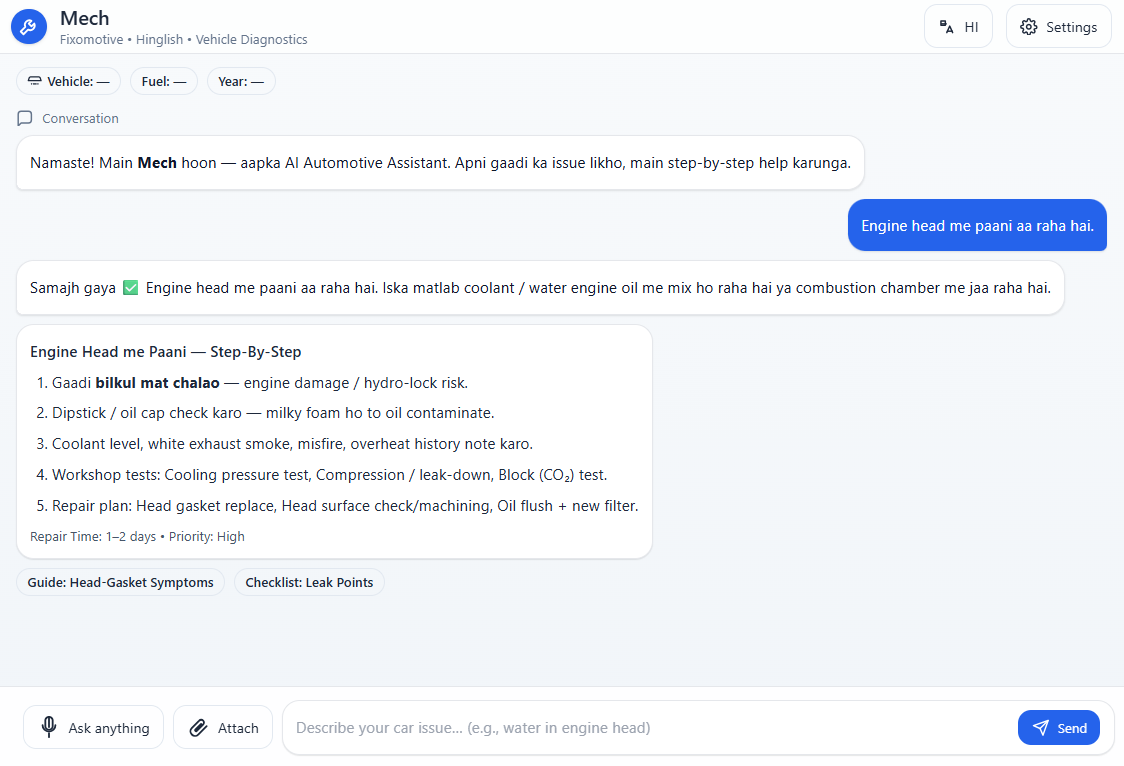Select the Conversation section header
Viewport: 1124px width, 766px height.
[x=66, y=118]
